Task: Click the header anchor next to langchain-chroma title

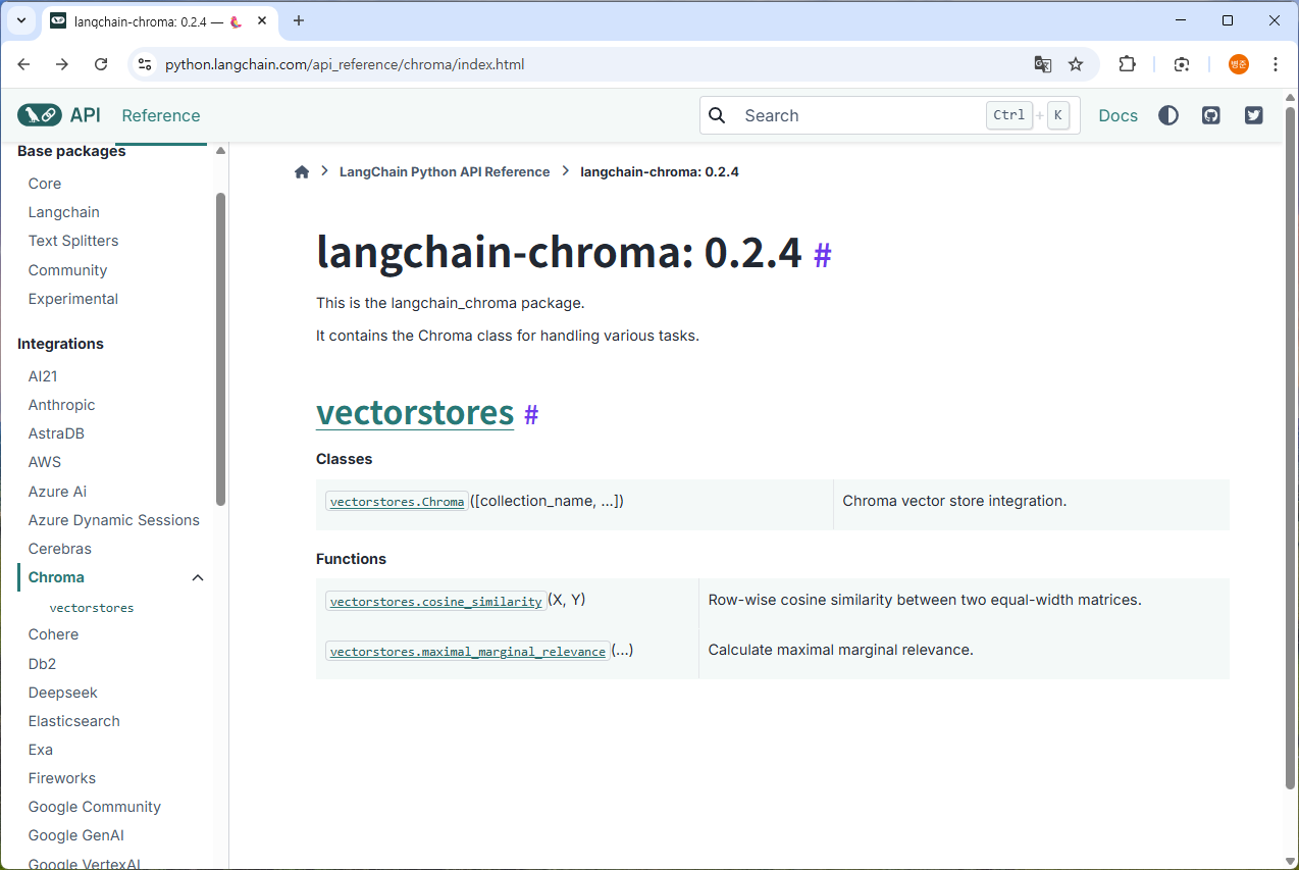Action: click(822, 255)
